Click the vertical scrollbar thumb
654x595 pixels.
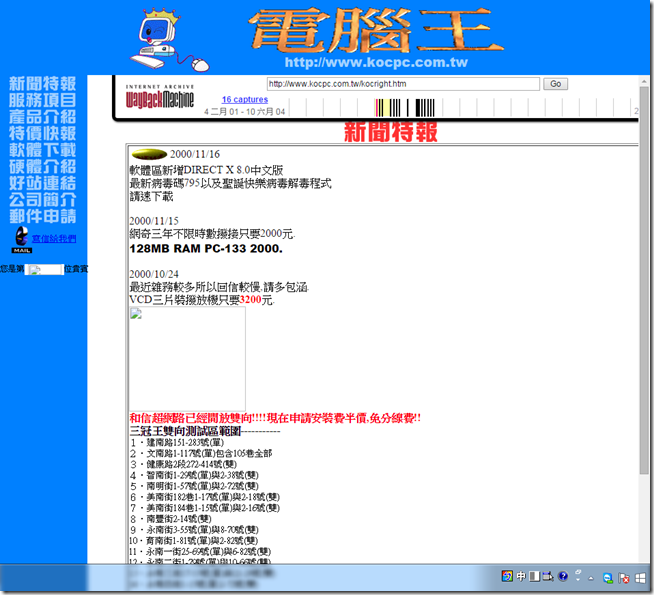tap(644, 279)
